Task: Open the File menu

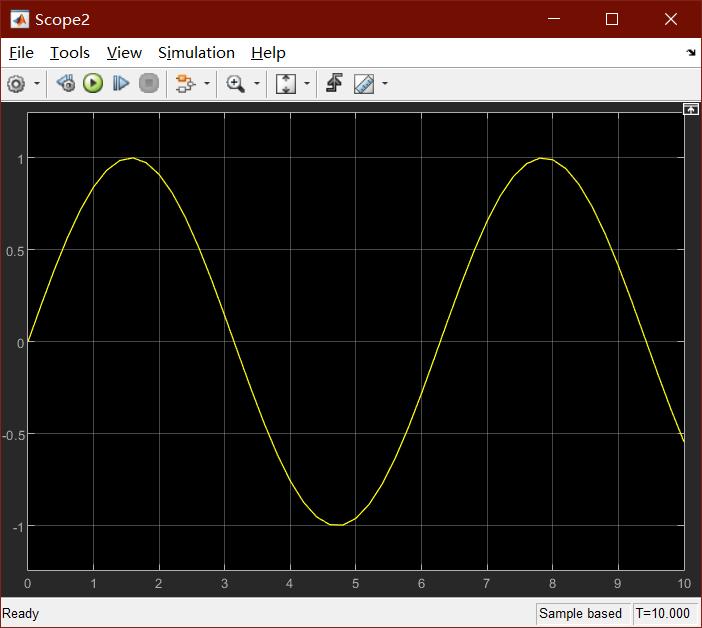Action: pyautogui.click(x=21, y=53)
